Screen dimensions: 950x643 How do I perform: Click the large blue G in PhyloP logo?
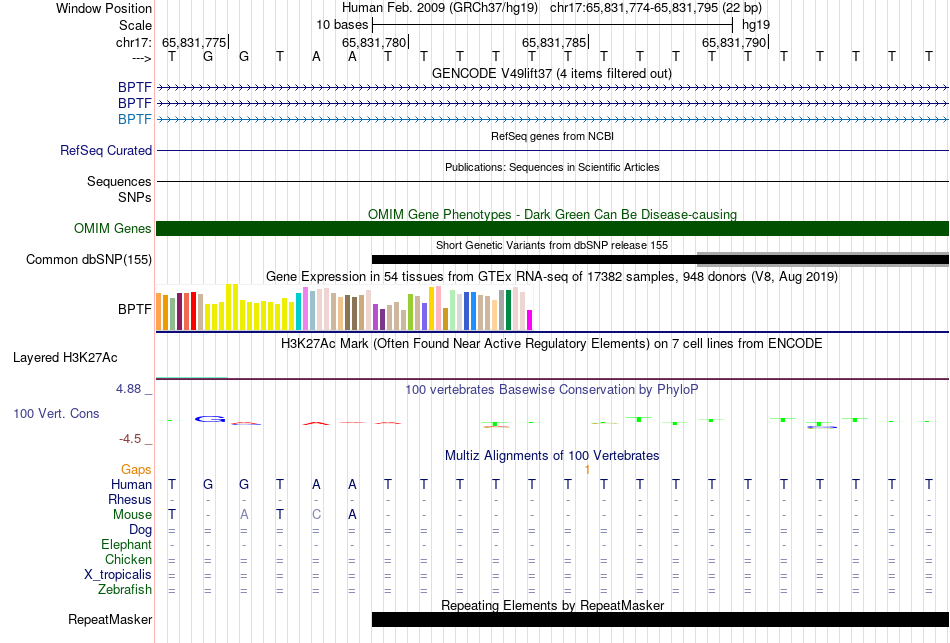click(210, 418)
